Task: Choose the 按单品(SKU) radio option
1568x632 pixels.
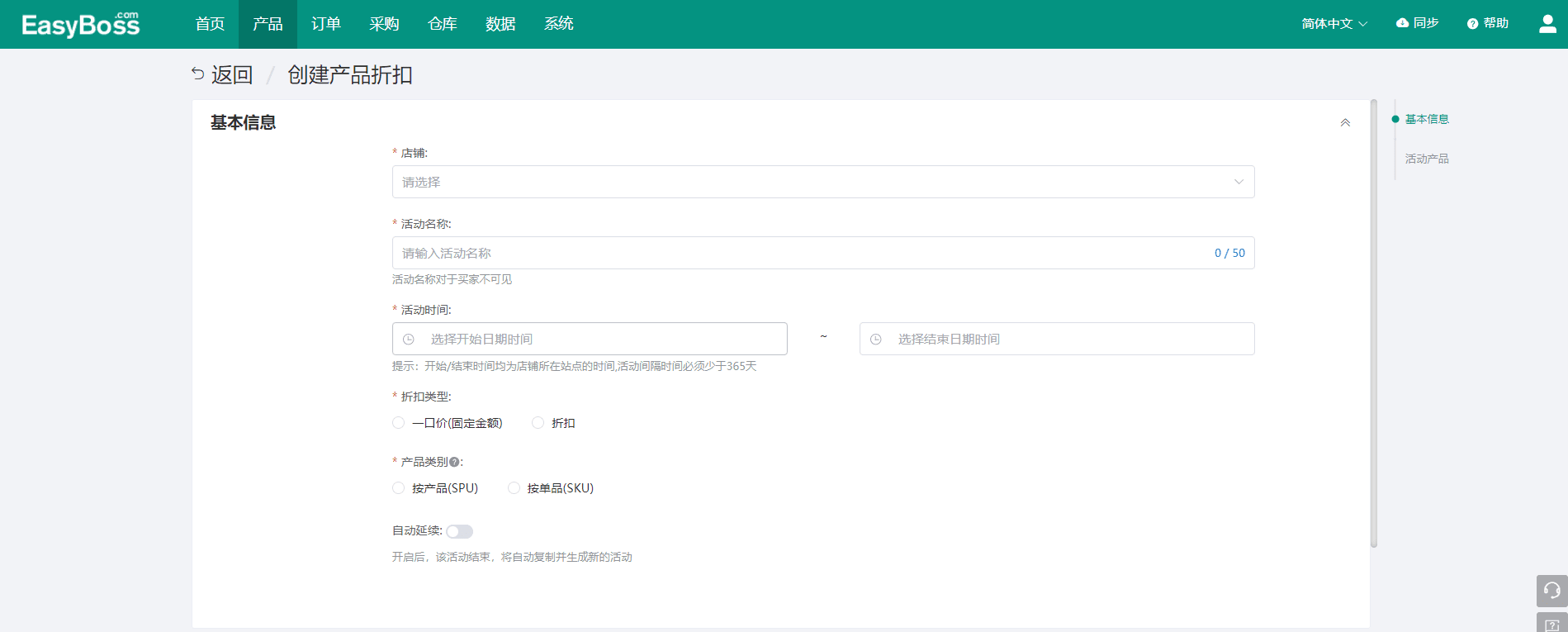Action: [x=514, y=488]
